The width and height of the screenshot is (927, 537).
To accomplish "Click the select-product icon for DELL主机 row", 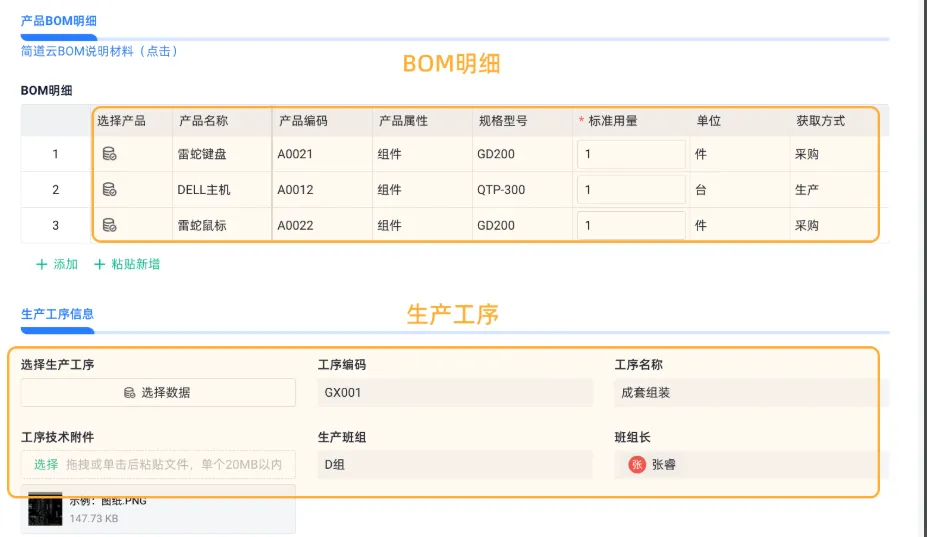I will [x=109, y=189].
